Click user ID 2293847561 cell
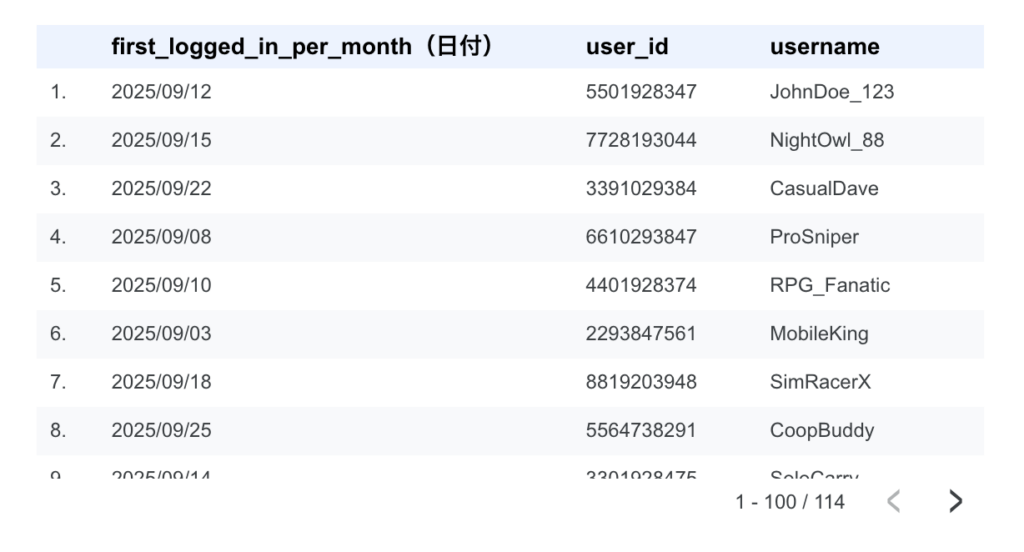 tap(640, 334)
